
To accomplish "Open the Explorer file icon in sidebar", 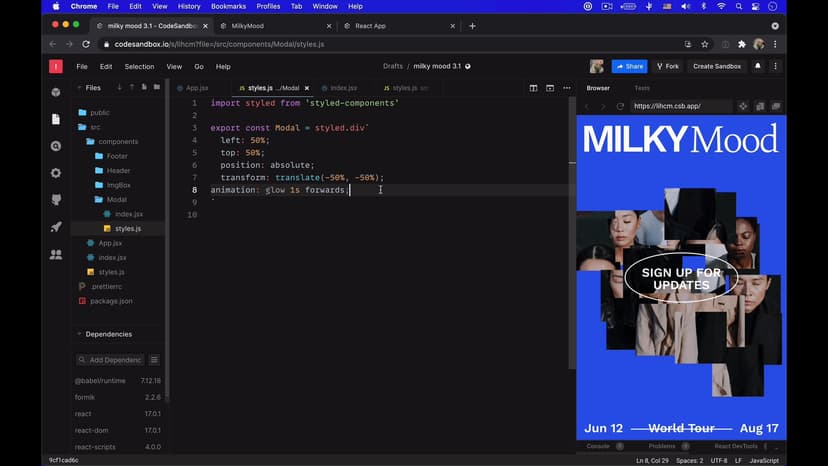I will 56,119.
